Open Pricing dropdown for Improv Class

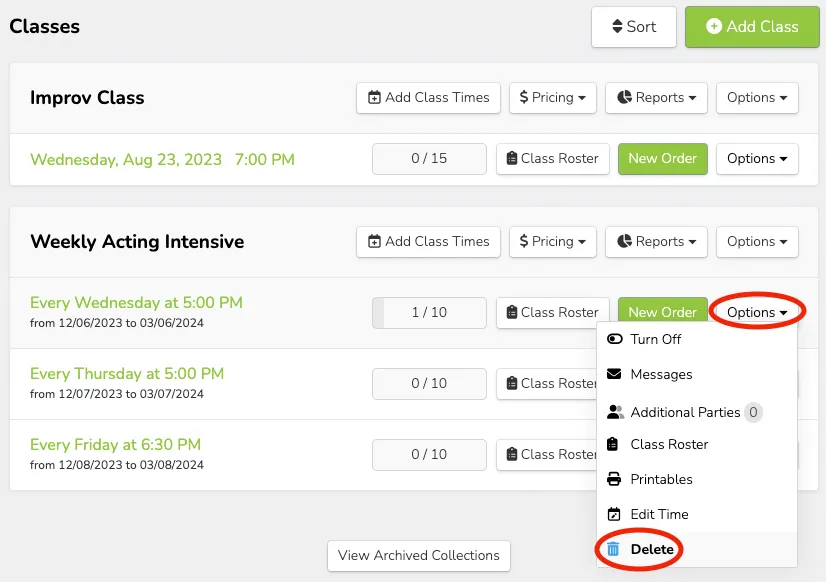(x=553, y=98)
